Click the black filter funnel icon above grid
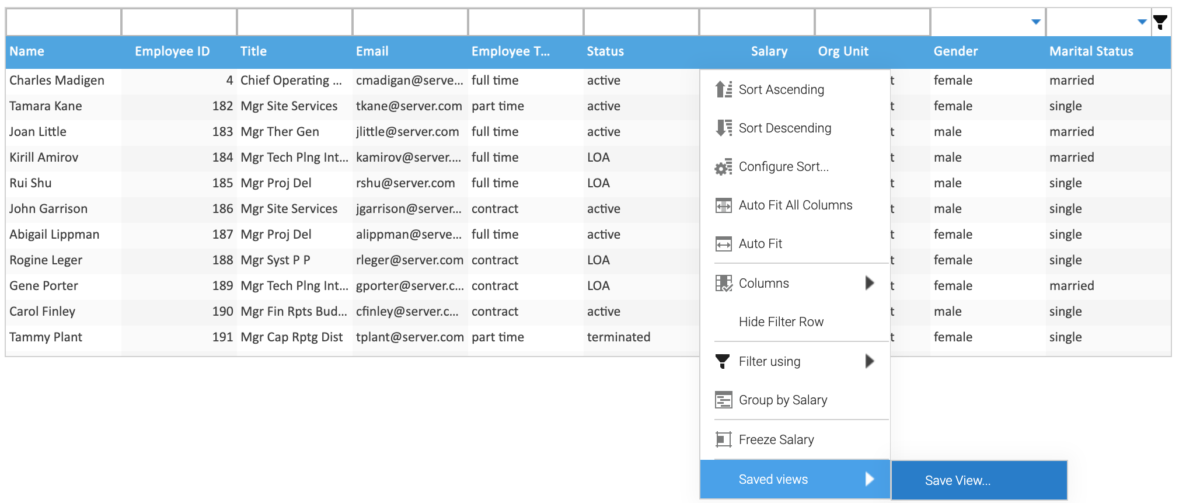 coord(1160,22)
